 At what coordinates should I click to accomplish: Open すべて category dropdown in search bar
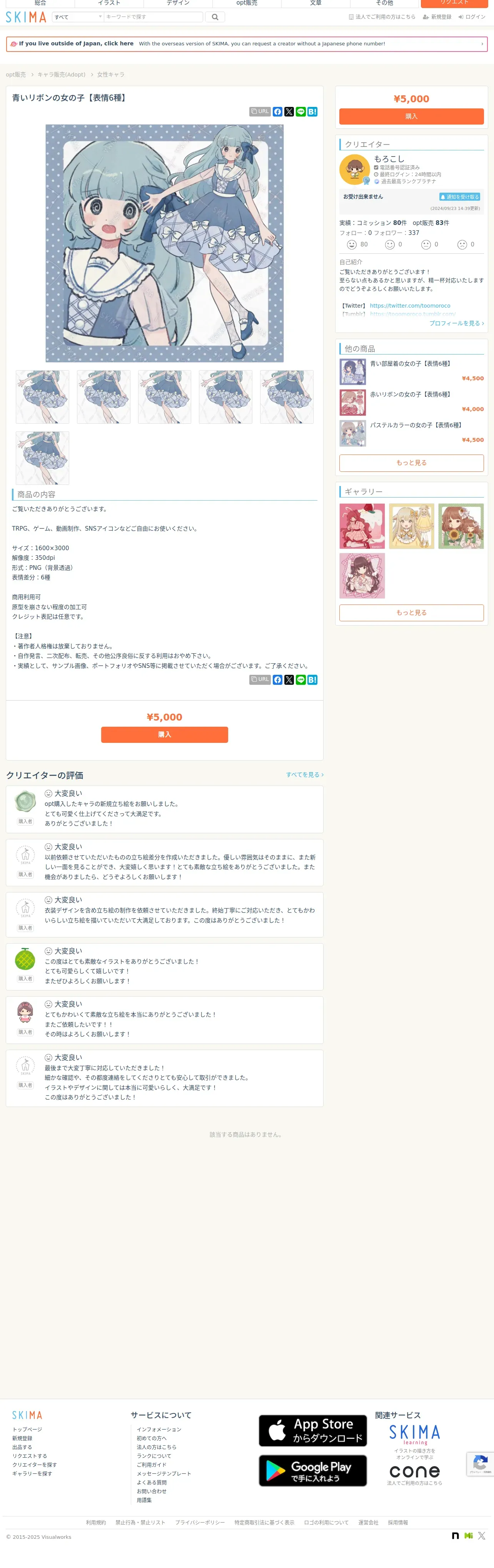[78, 17]
